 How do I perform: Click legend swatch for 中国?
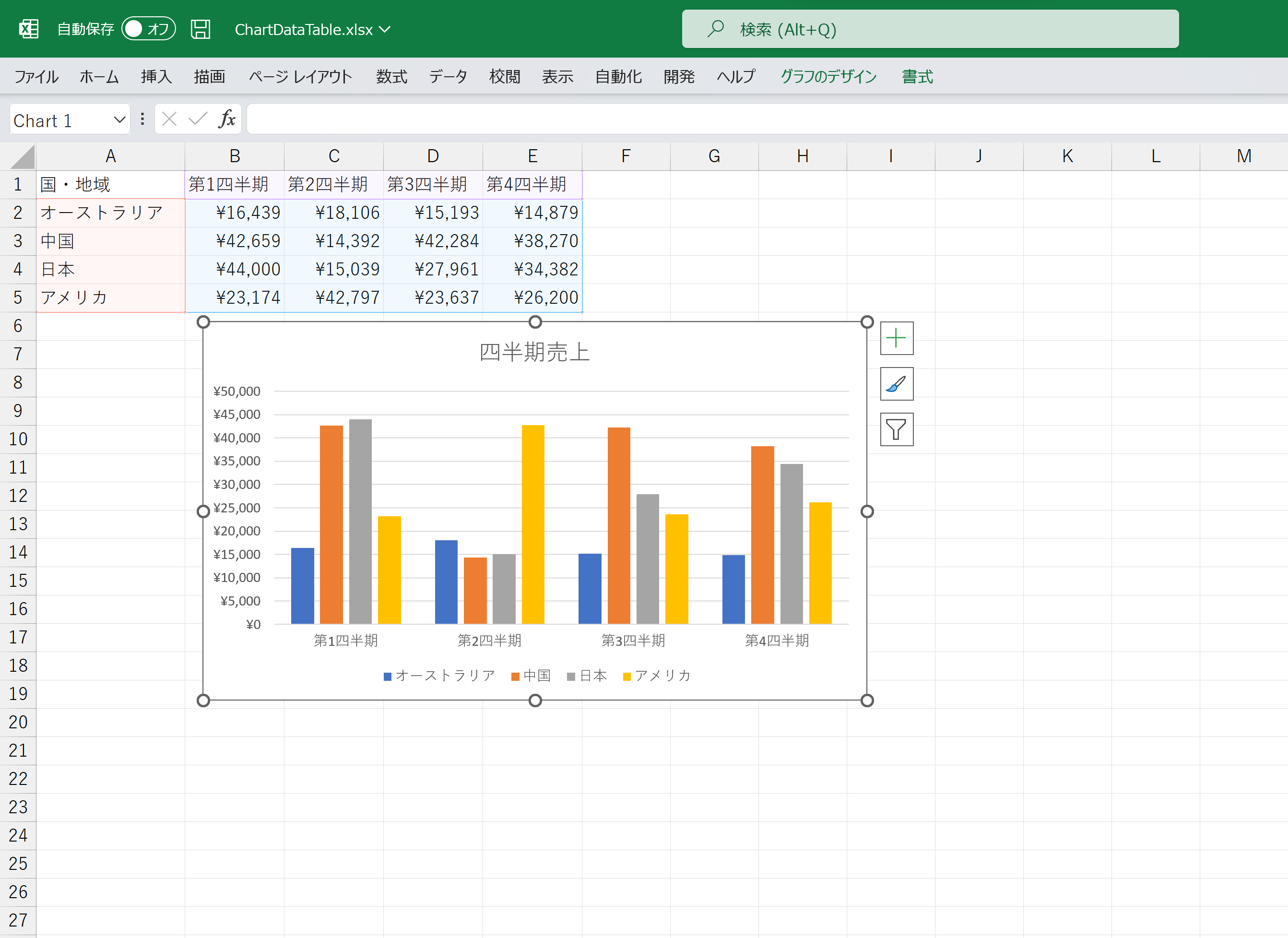515,677
